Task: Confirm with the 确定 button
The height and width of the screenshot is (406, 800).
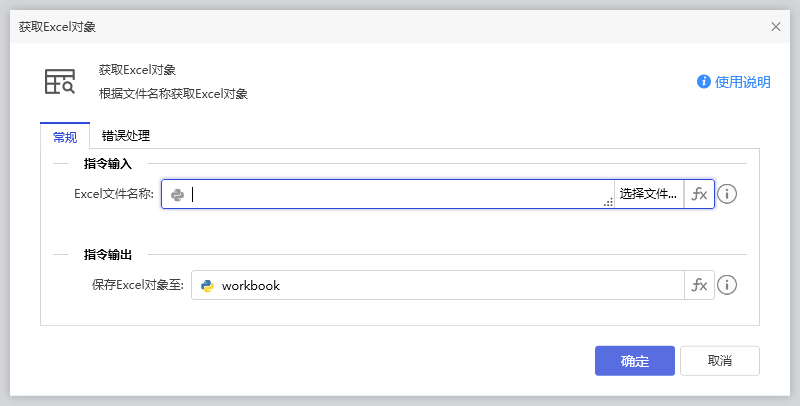Action: point(634,361)
